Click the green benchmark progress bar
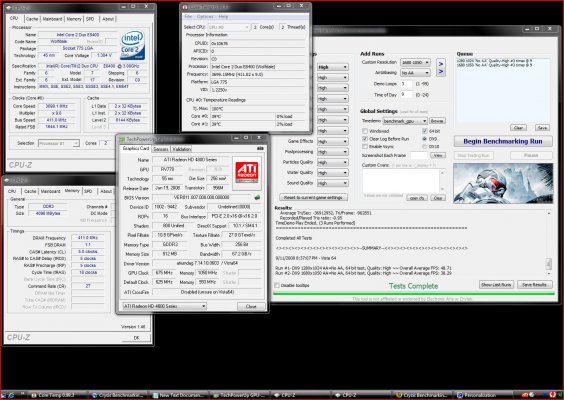Image resolution: width=564 pixels, height=400 pixels. pyautogui.click(x=414, y=294)
